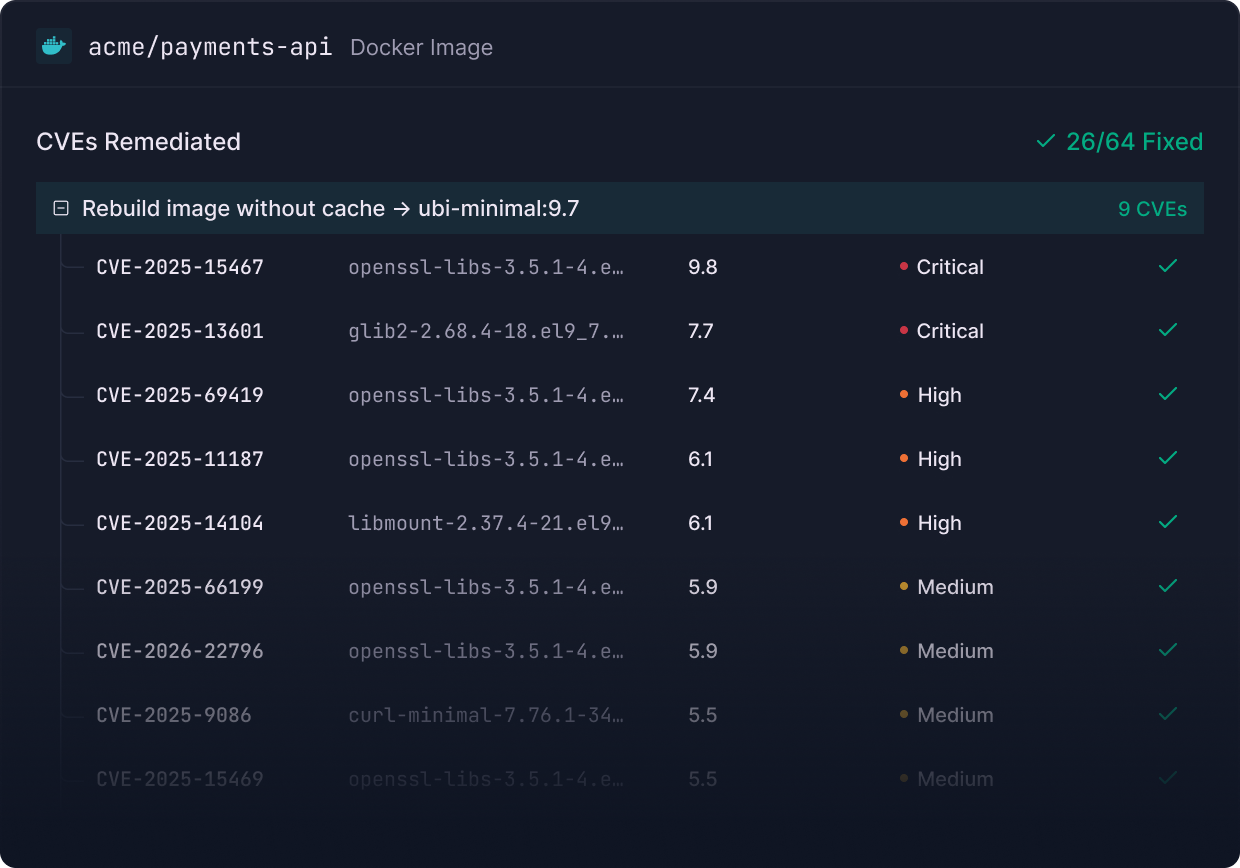Click the 26/64 Fixed status

(x=1120, y=142)
